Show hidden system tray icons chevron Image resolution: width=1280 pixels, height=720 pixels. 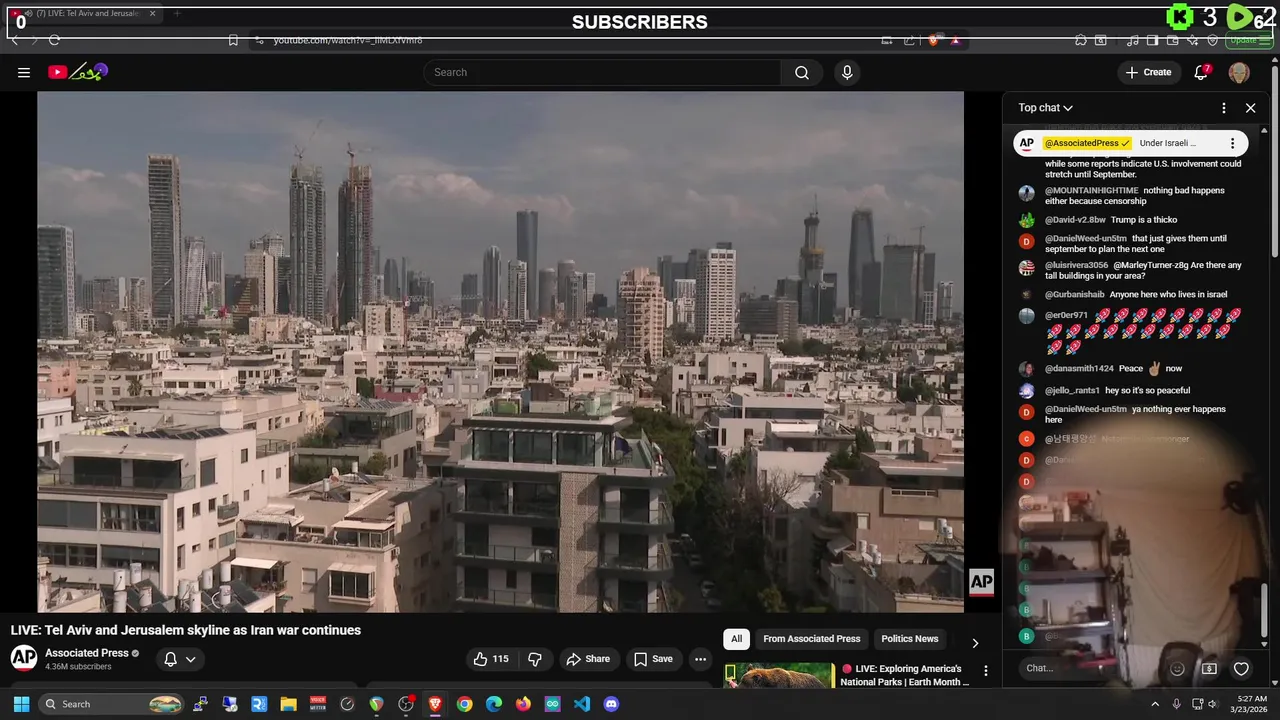pos(1155,704)
